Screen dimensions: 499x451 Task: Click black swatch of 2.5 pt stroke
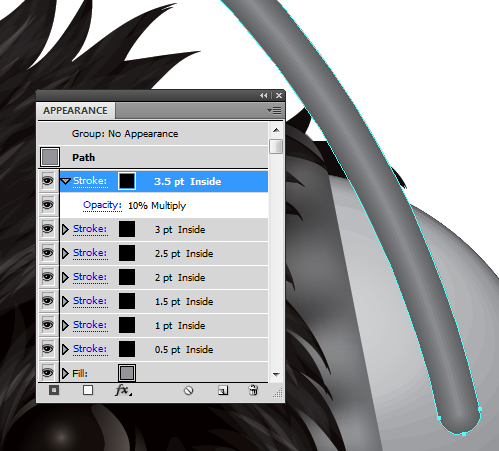(x=127, y=253)
